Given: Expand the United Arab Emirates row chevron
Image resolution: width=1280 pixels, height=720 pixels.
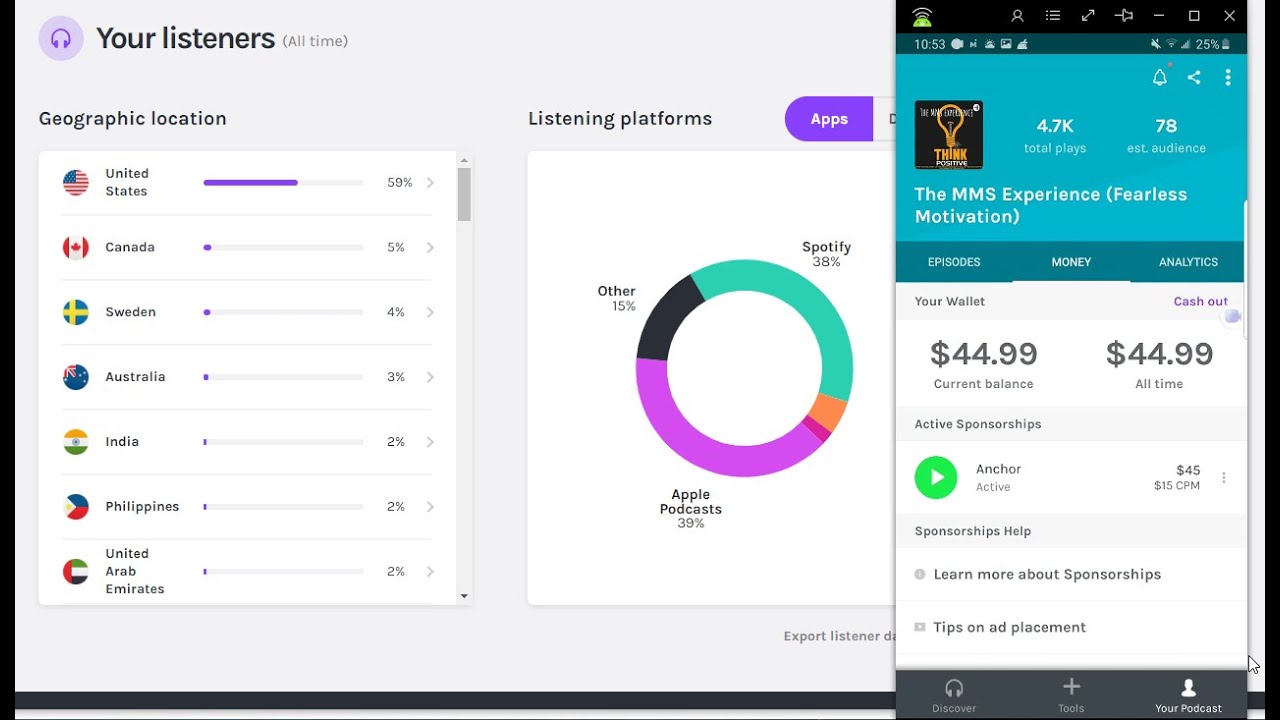Looking at the screenshot, I should 430,572.
